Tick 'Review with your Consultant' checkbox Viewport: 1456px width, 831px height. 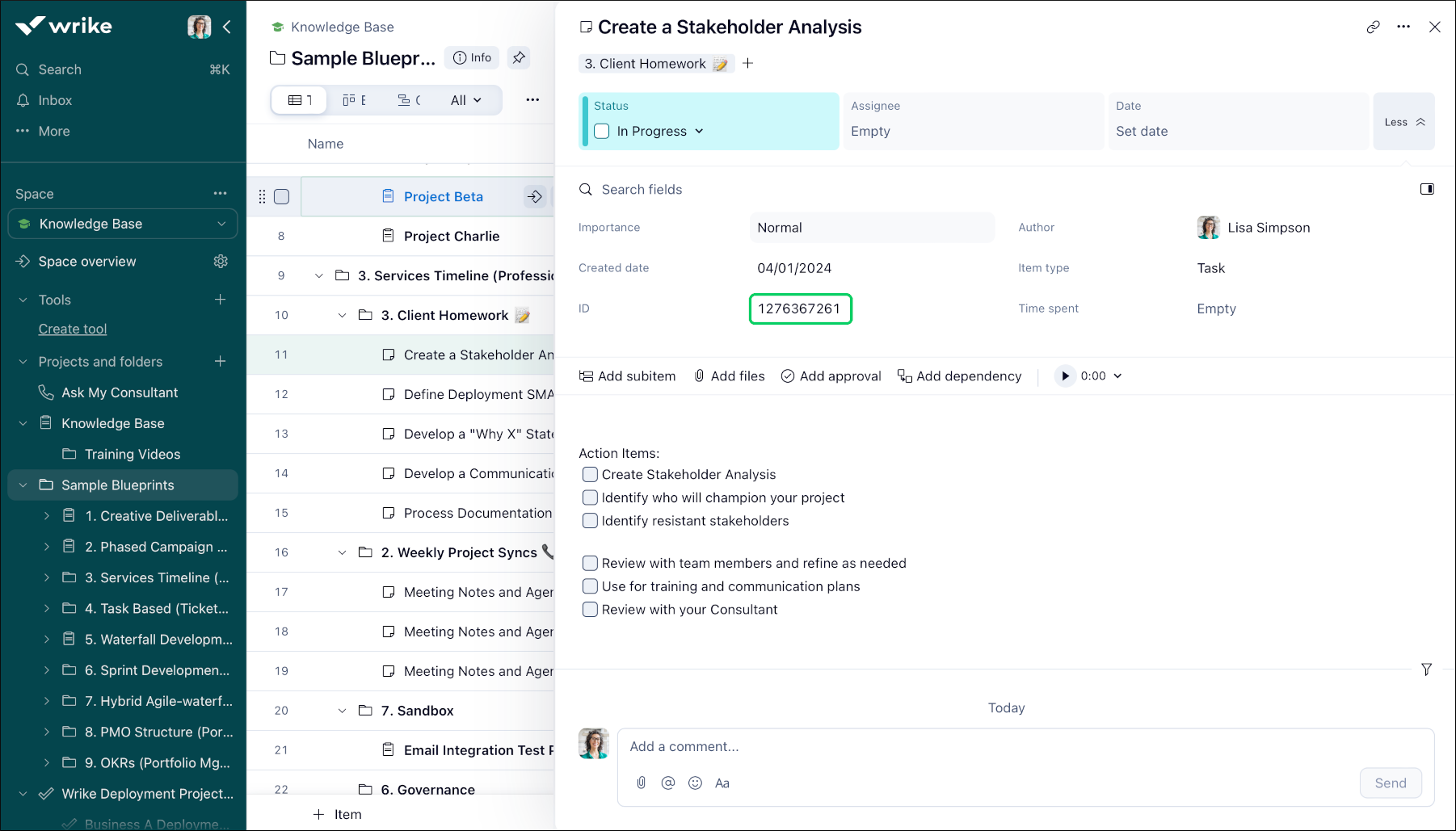tap(591, 610)
